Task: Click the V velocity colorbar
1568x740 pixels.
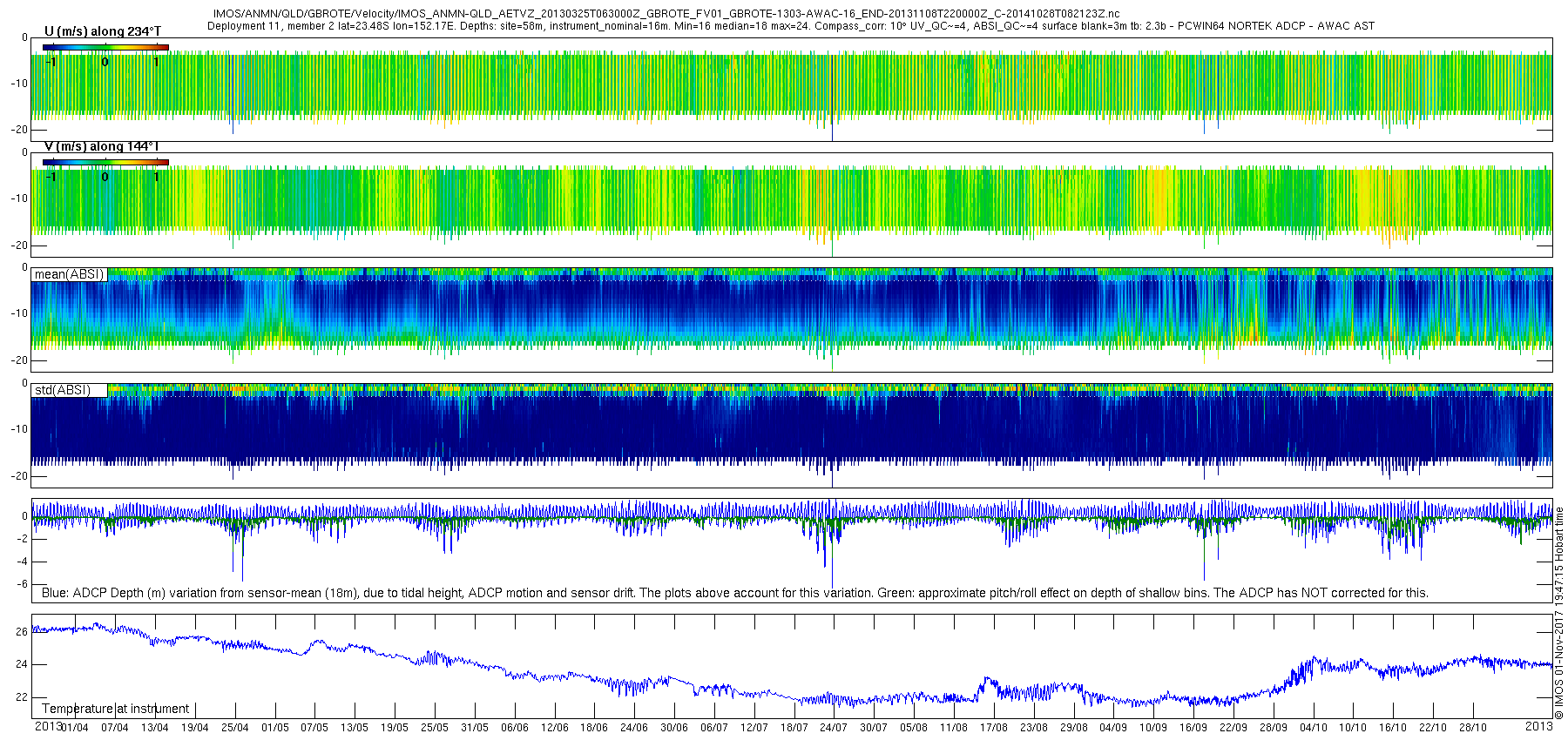Action: (105, 162)
